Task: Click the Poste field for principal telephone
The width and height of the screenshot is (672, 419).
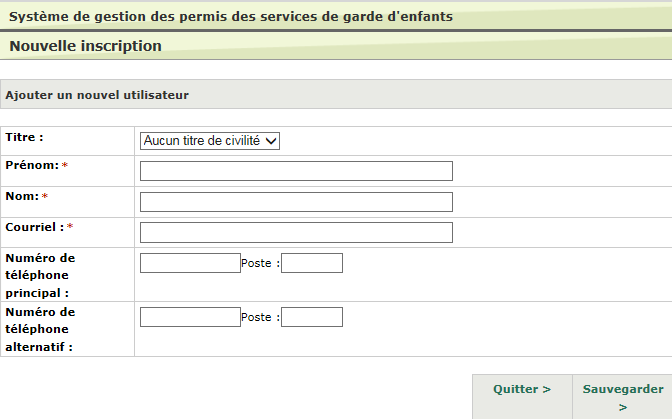Action: point(312,263)
